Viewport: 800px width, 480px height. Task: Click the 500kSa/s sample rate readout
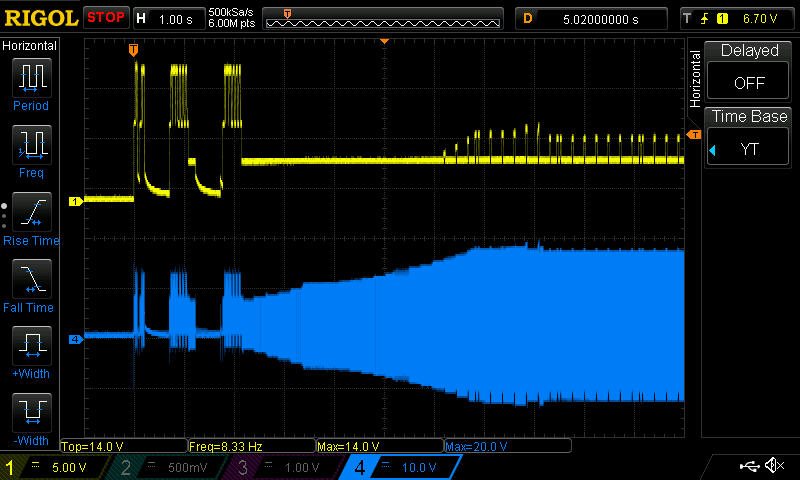point(231,12)
